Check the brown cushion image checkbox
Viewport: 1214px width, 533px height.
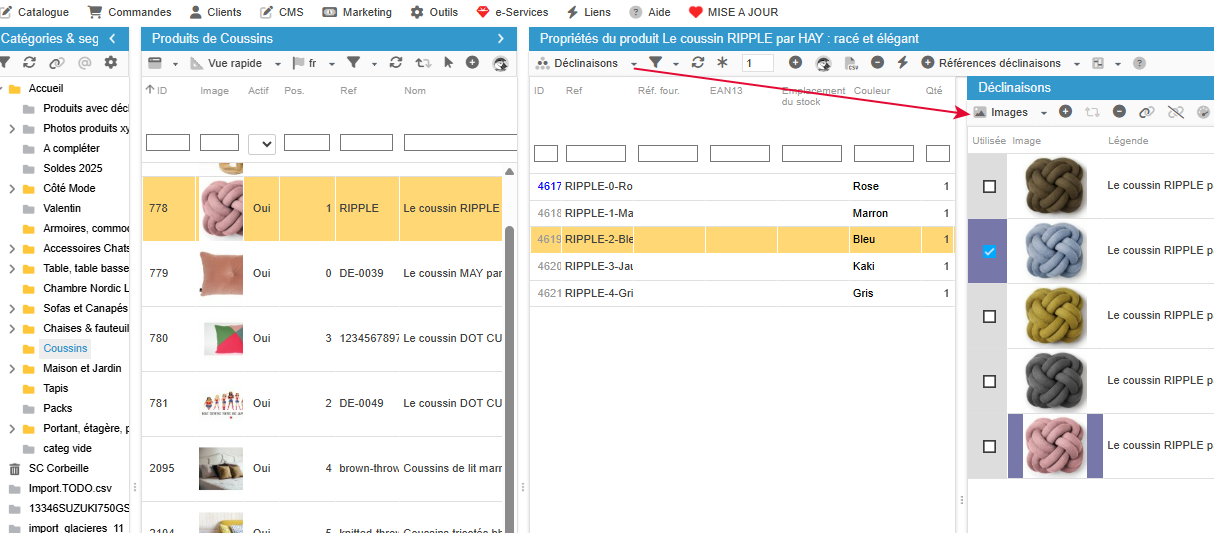(989, 187)
